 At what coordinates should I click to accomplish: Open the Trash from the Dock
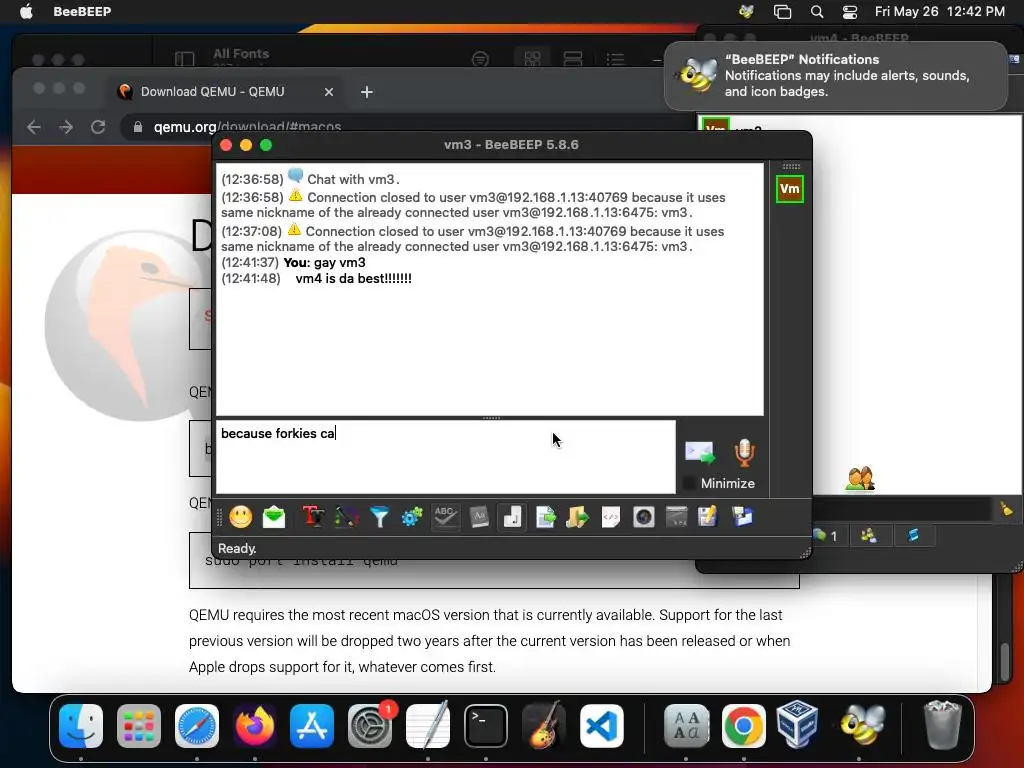tap(942, 726)
